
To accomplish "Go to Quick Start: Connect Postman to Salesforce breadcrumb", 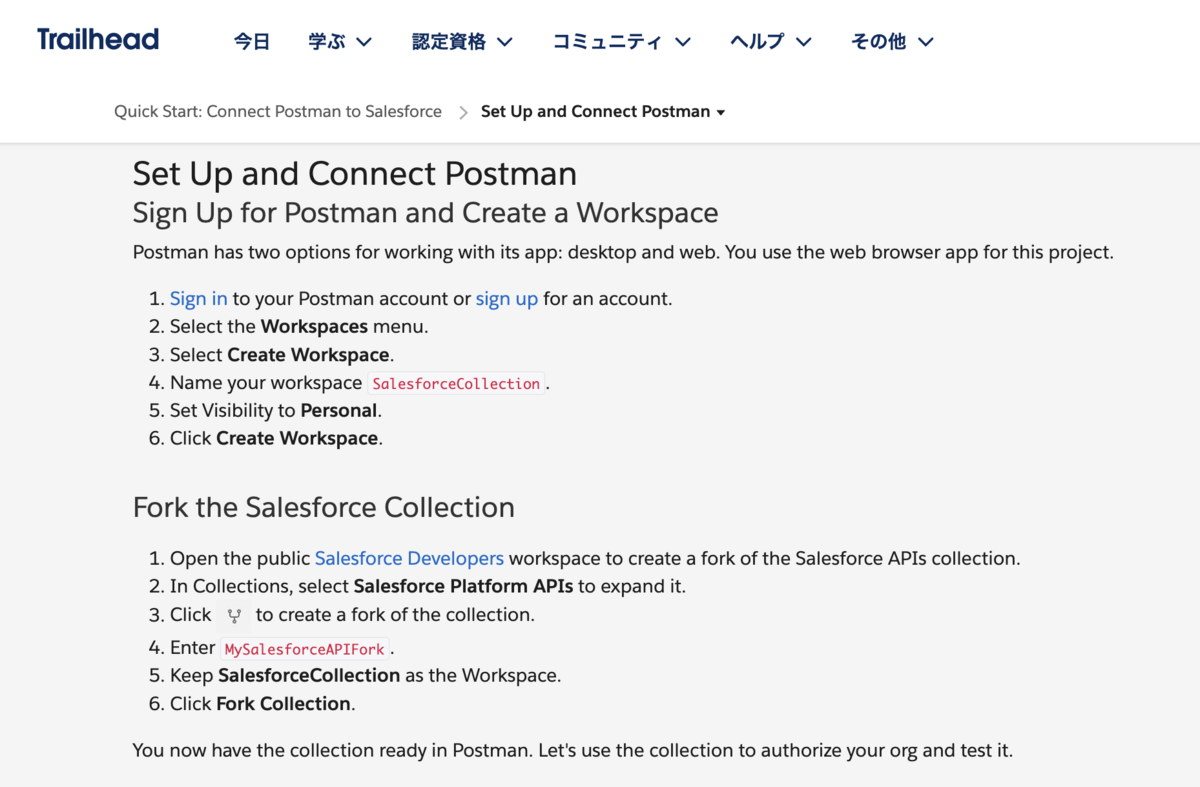I will click(278, 112).
